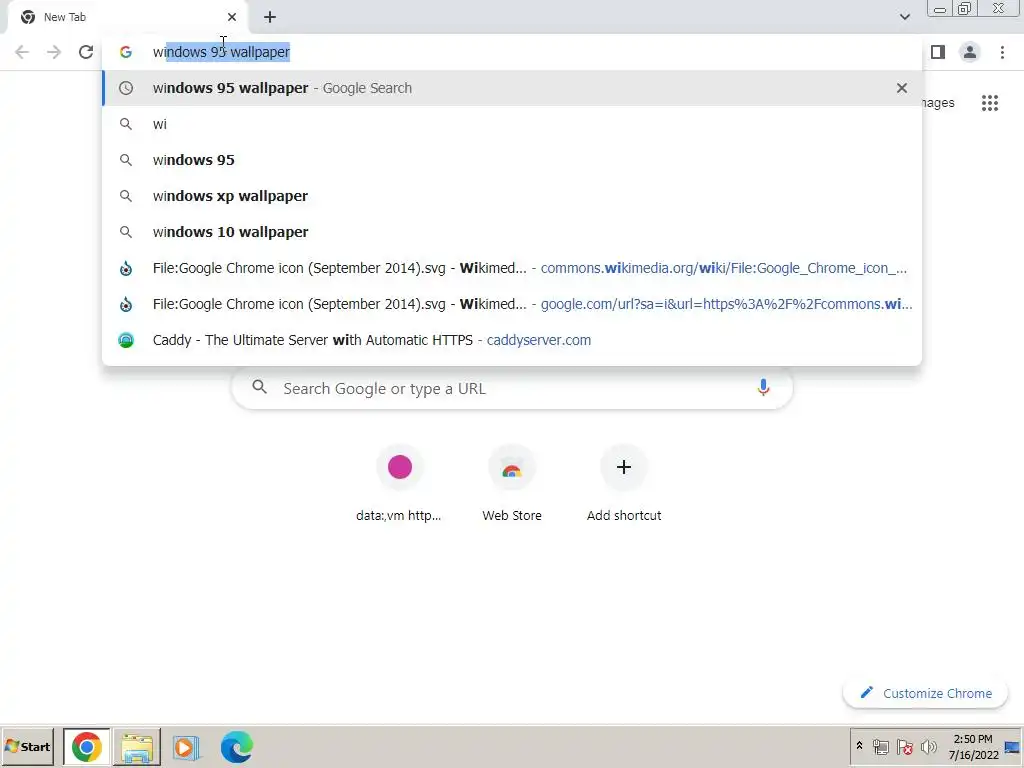This screenshot has height=768, width=1024.
Task: Click the back navigation arrow
Action: (x=22, y=52)
